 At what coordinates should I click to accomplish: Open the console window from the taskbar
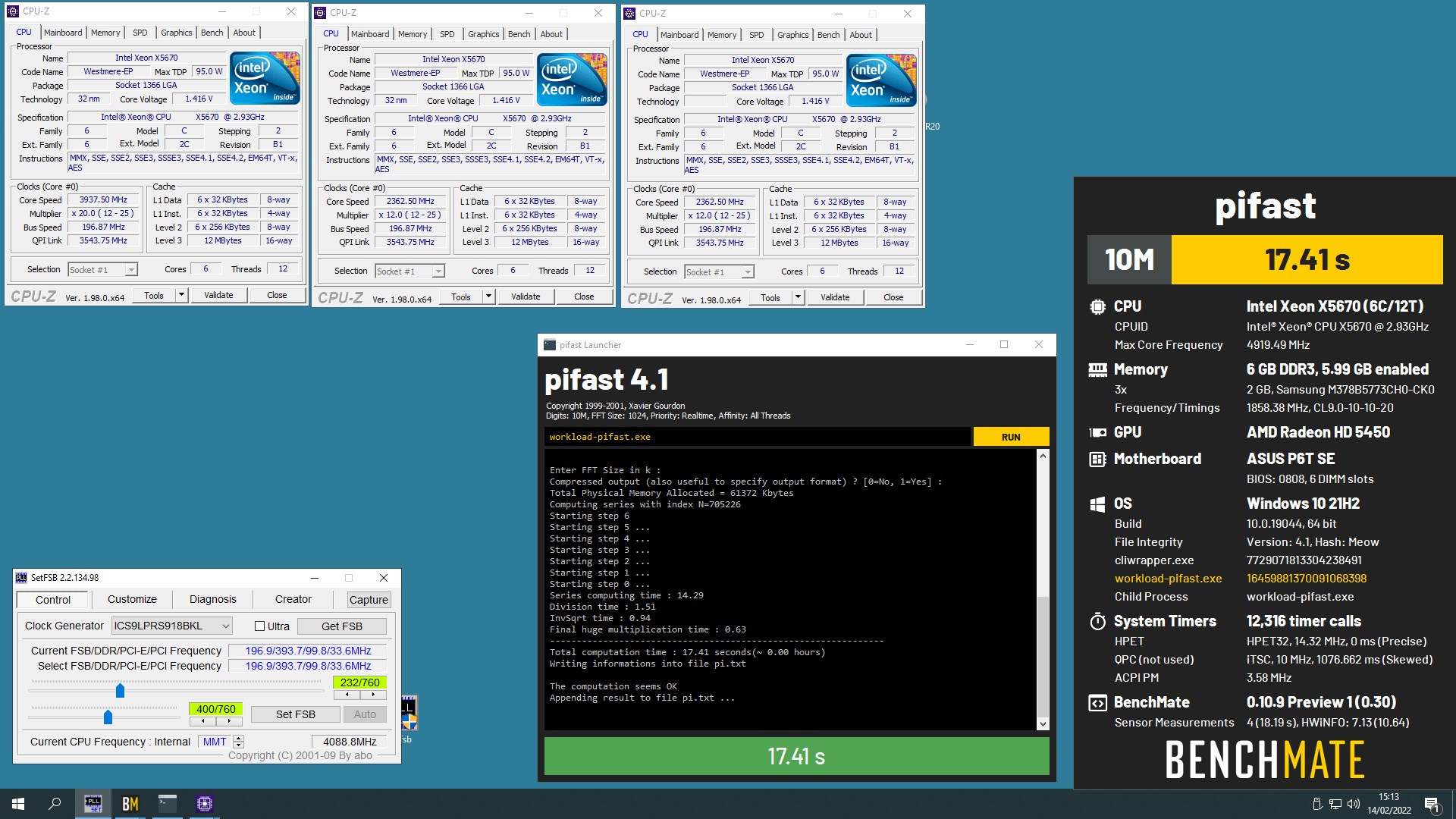coord(167,804)
